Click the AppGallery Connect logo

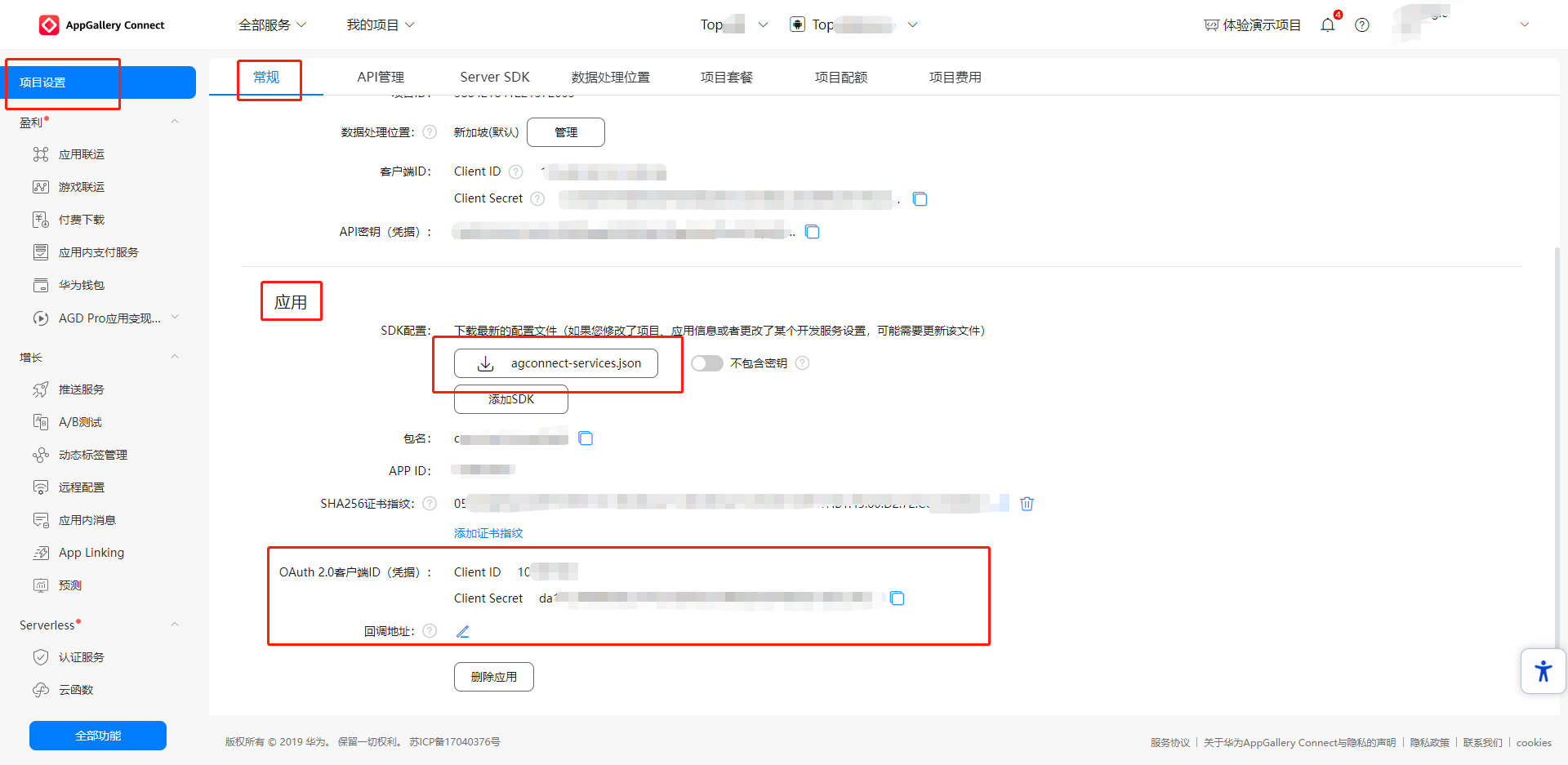click(101, 25)
